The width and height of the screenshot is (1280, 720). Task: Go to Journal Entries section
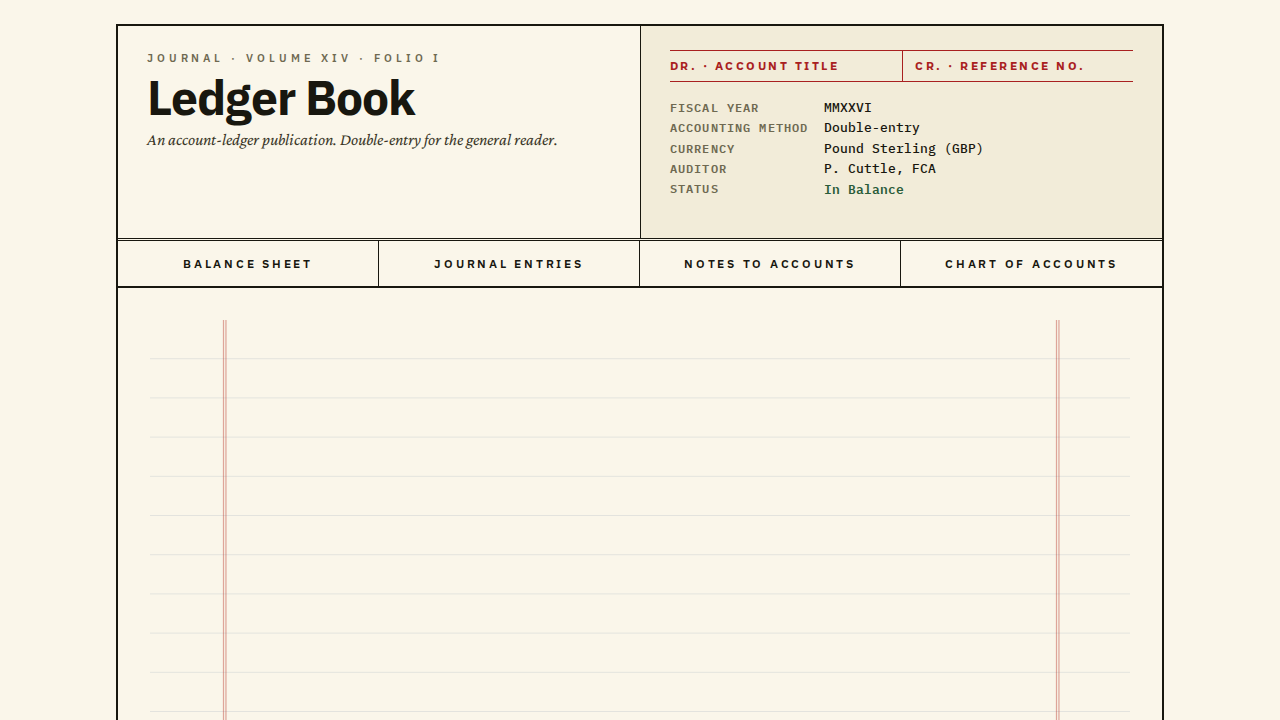pyautogui.click(x=509, y=264)
